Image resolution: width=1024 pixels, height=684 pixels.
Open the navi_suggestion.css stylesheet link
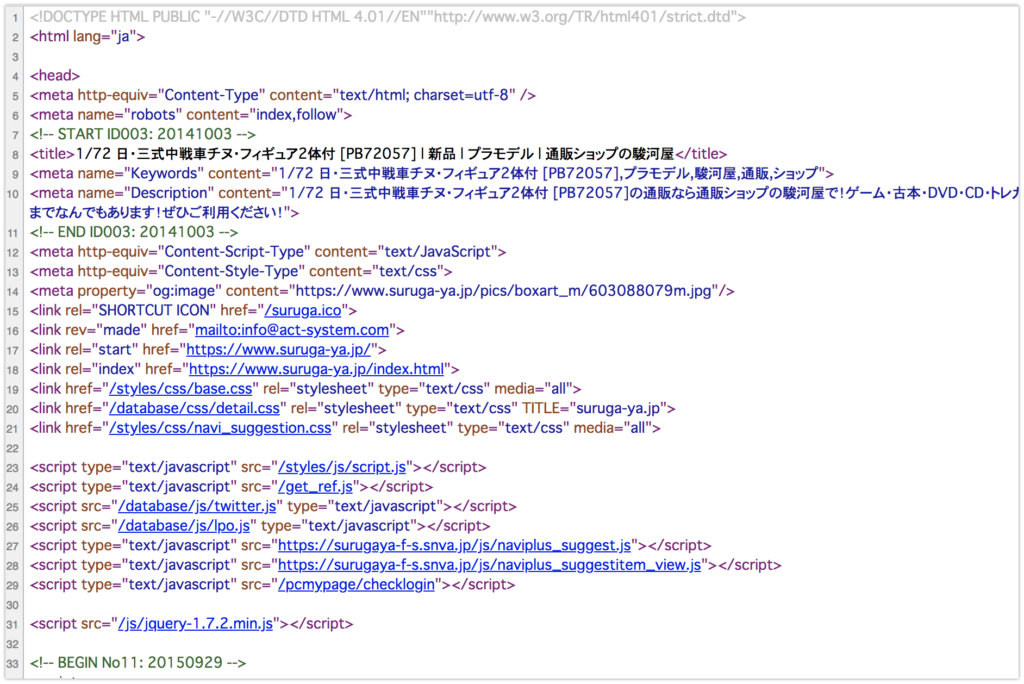click(x=221, y=428)
